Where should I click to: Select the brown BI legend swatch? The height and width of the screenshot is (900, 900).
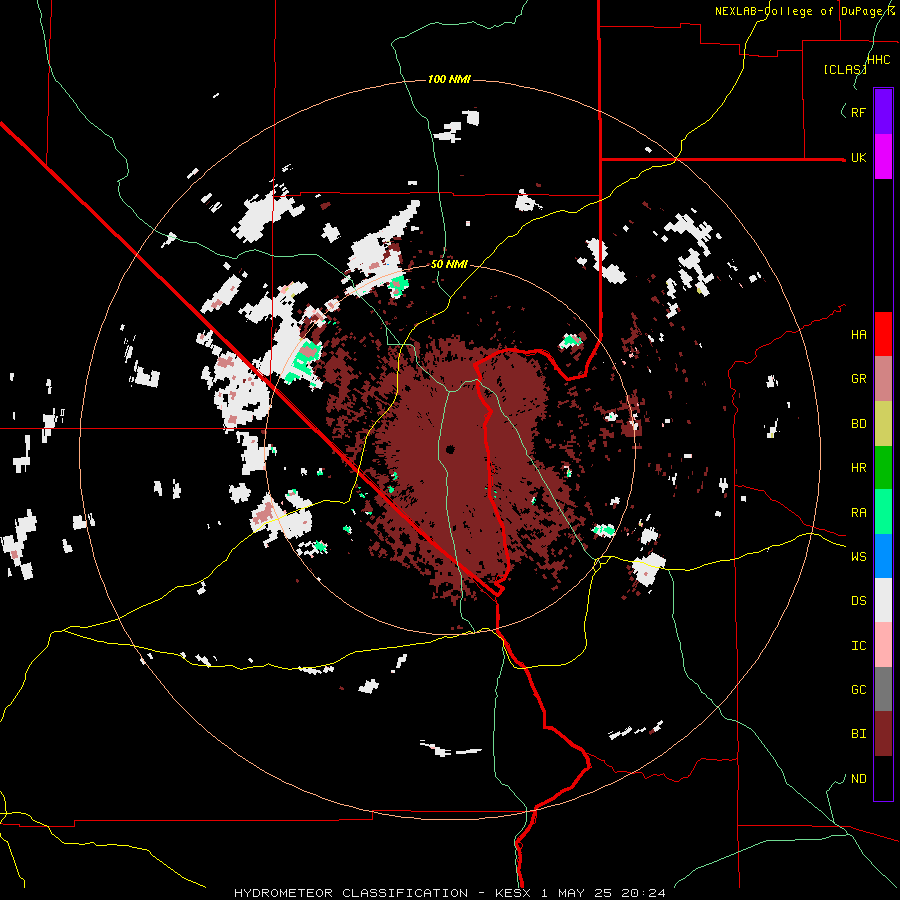(883, 734)
